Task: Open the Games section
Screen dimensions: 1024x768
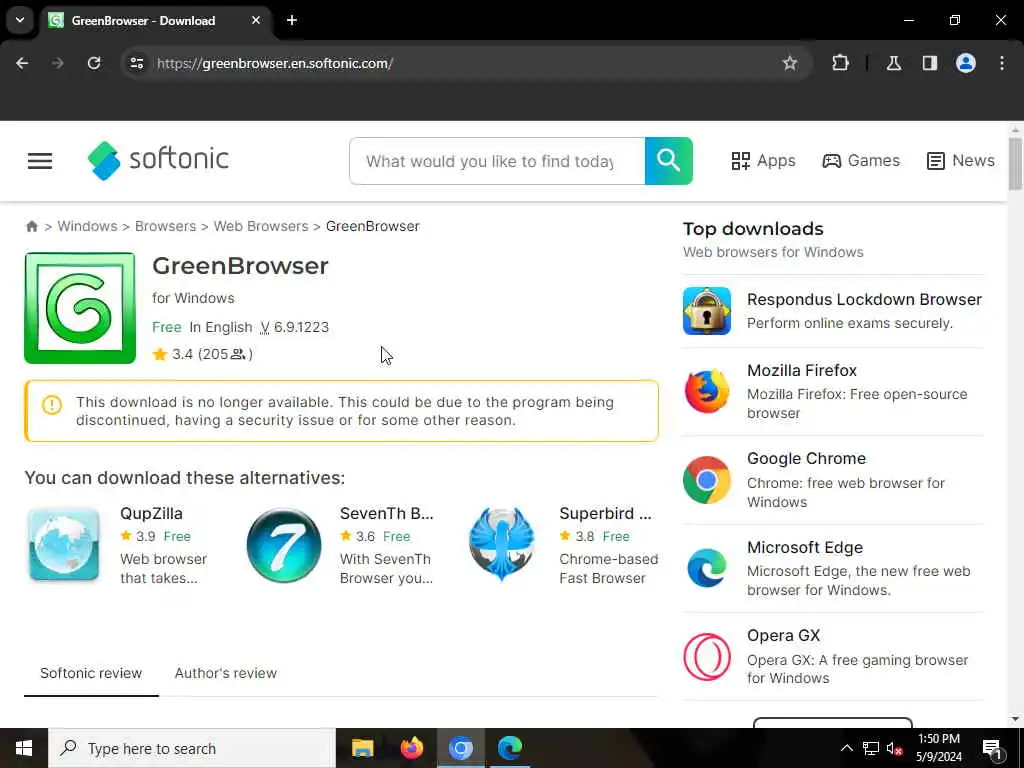Action: [861, 161]
